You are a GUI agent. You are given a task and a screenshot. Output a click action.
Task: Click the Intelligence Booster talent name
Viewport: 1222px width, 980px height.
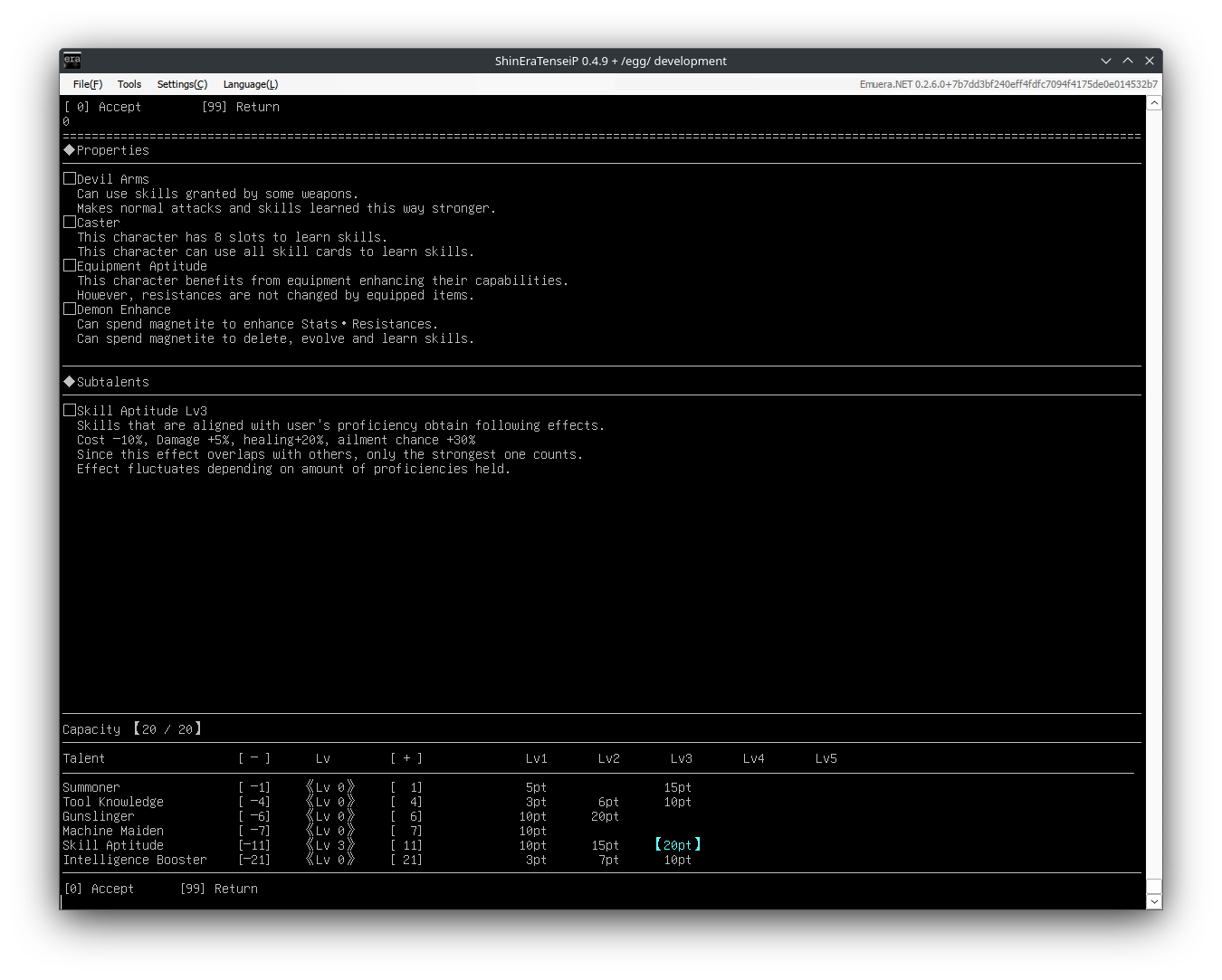(135, 860)
